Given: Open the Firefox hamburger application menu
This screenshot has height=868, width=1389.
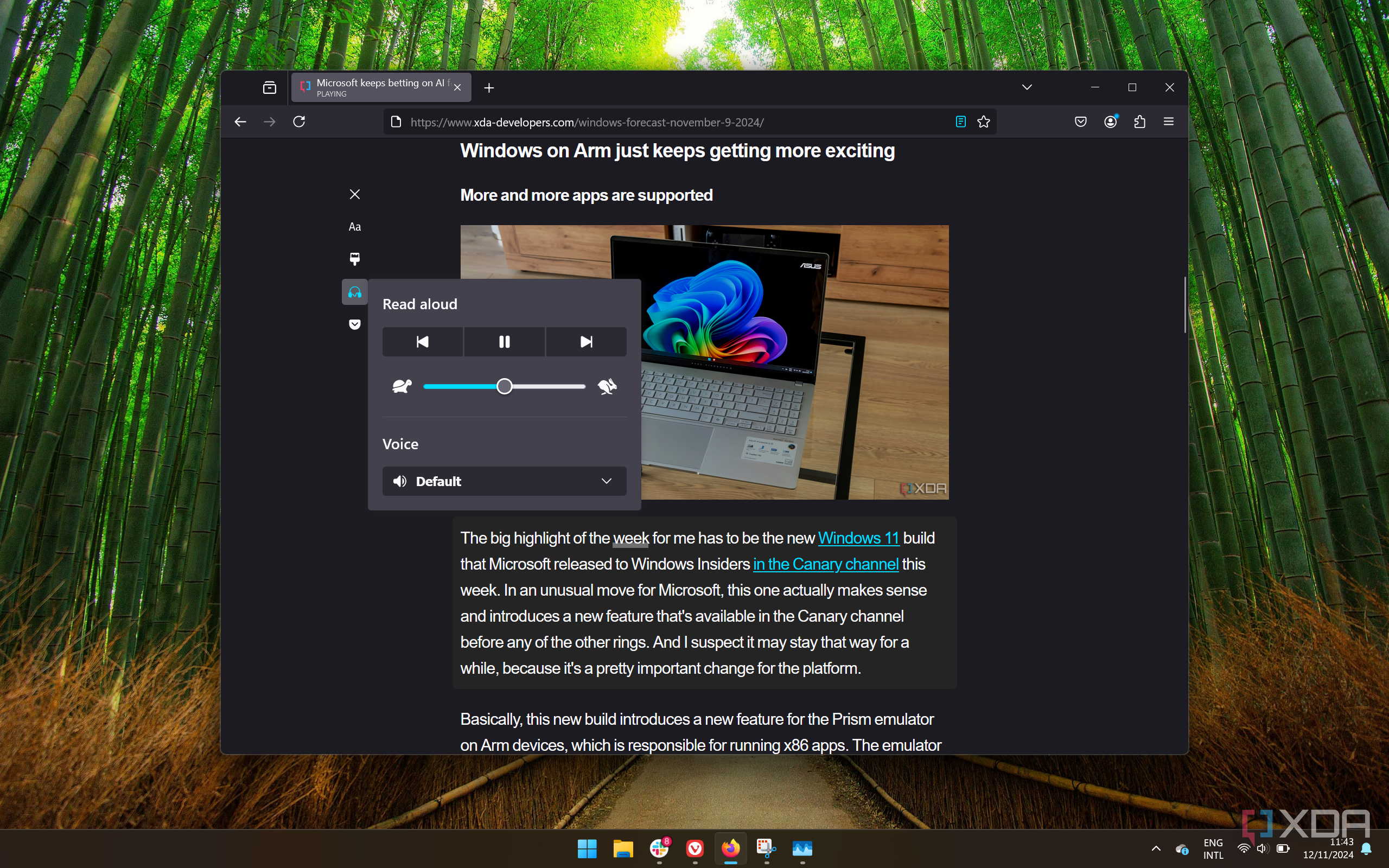Looking at the screenshot, I should 1169,122.
